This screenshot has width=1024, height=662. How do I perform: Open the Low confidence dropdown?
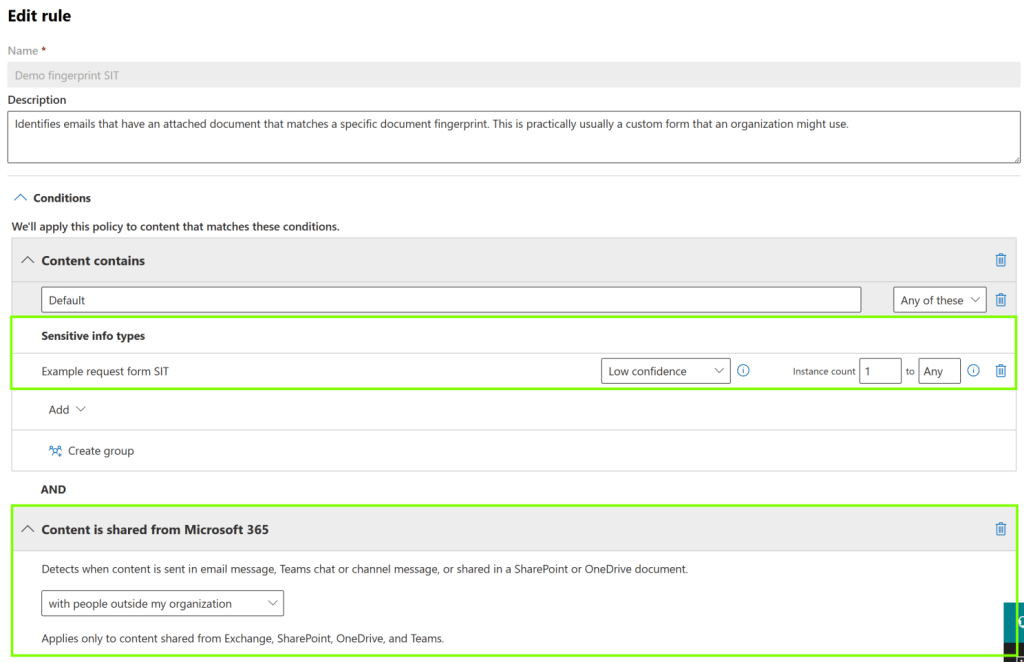point(665,371)
